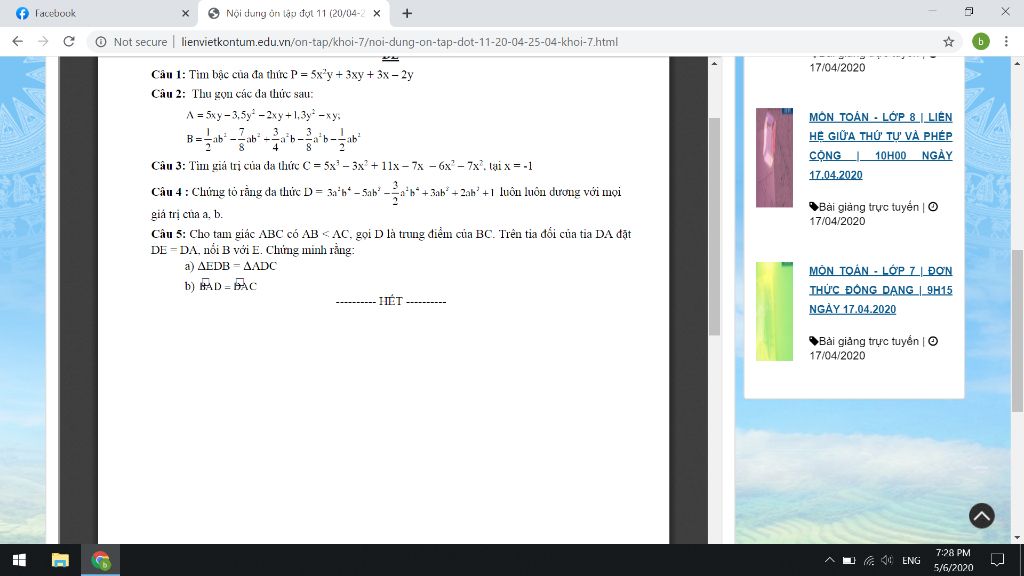Image resolution: width=1024 pixels, height=576 pixels.
Task: Open network Wi-Fi settings icon
Action: pyautogui.click(x=869, y=560)
